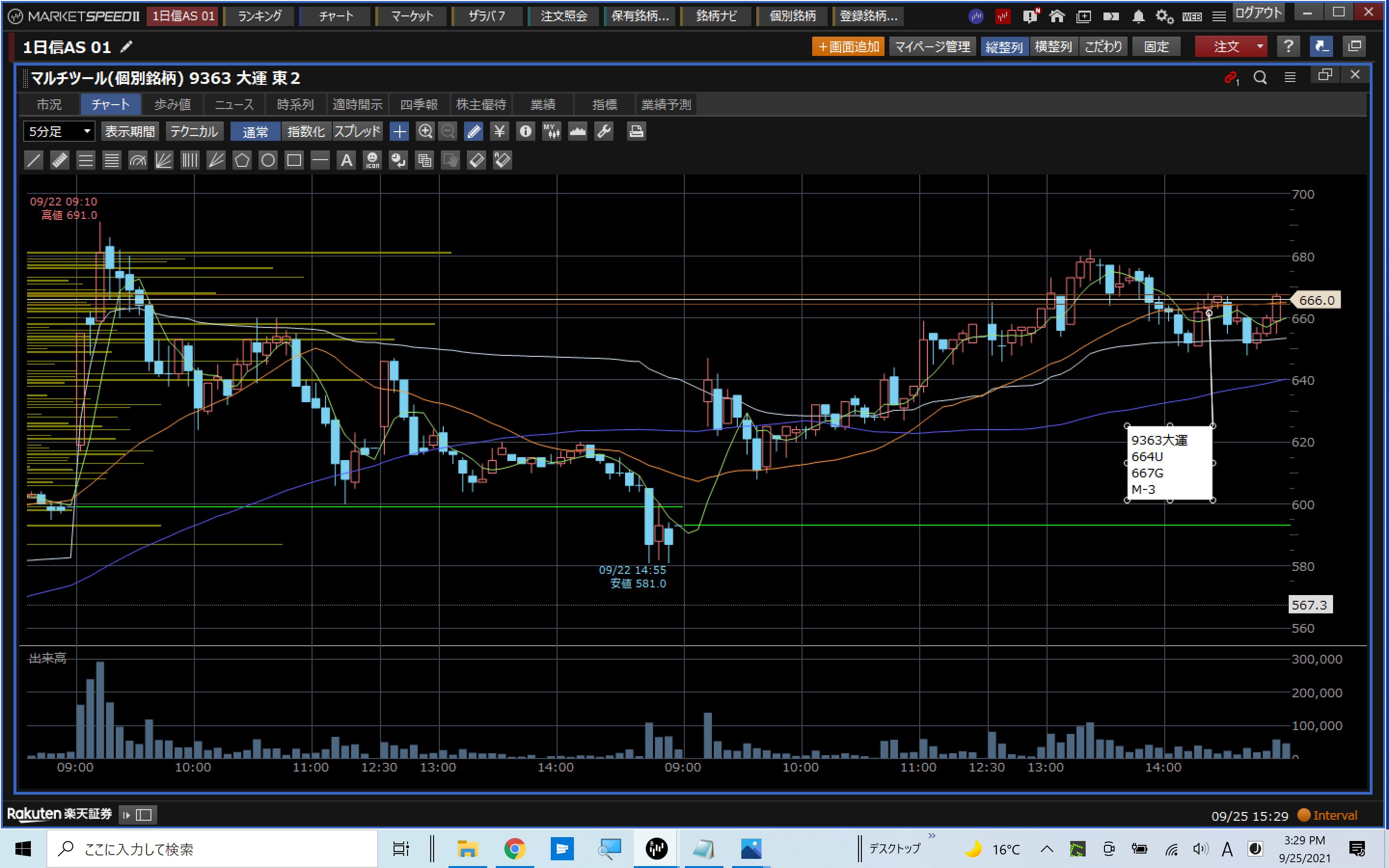Choose the circle drawing tool
This screenshot has height=868, width=1389.
coord(268,160)
